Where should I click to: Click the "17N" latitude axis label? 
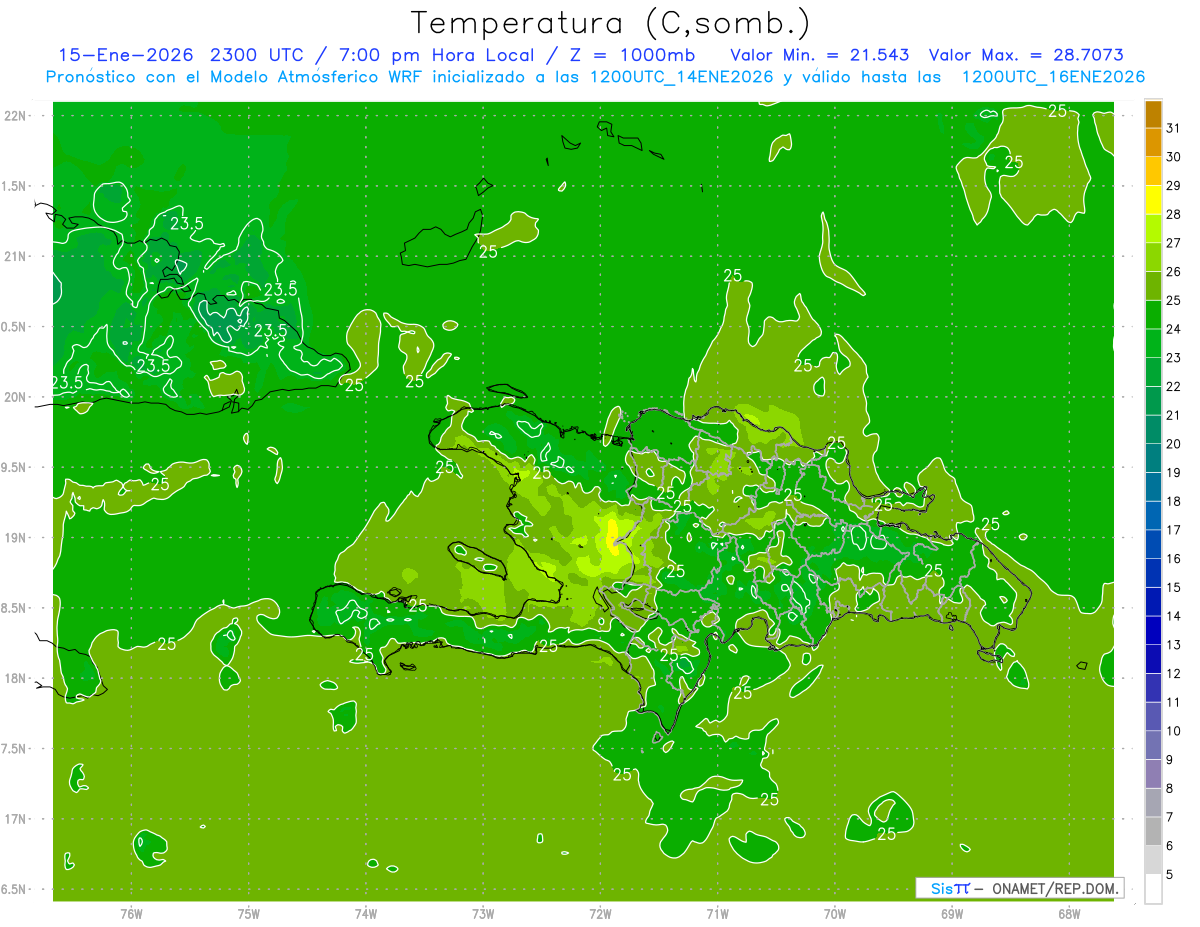click(x=16, y=819)
